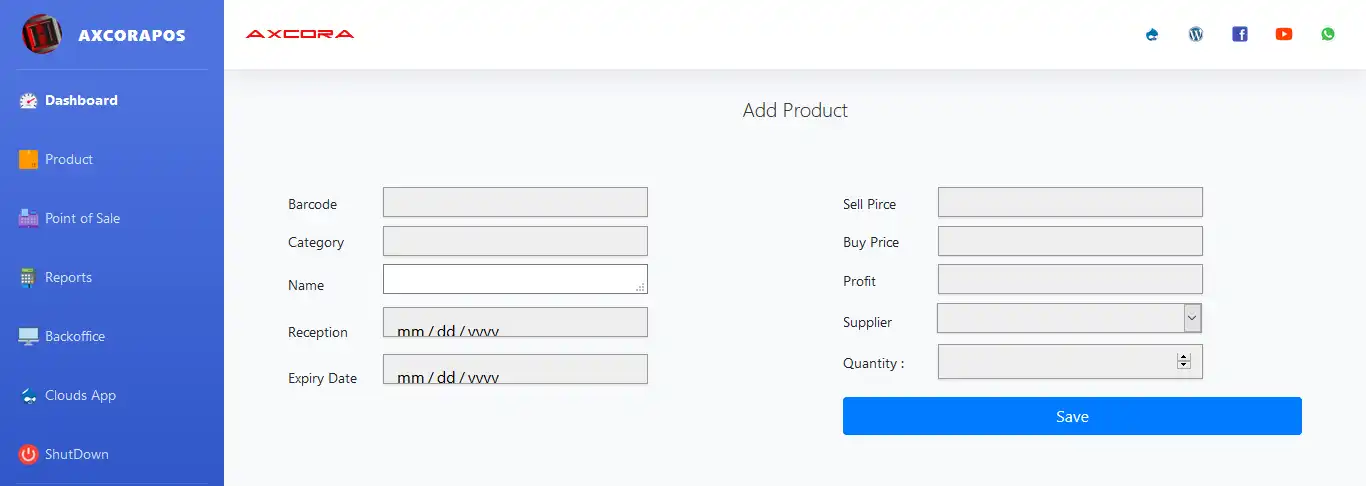Open the Dashboard link in the sidebar
This screenshot has height=486, width=1366.
pos(81,100)
